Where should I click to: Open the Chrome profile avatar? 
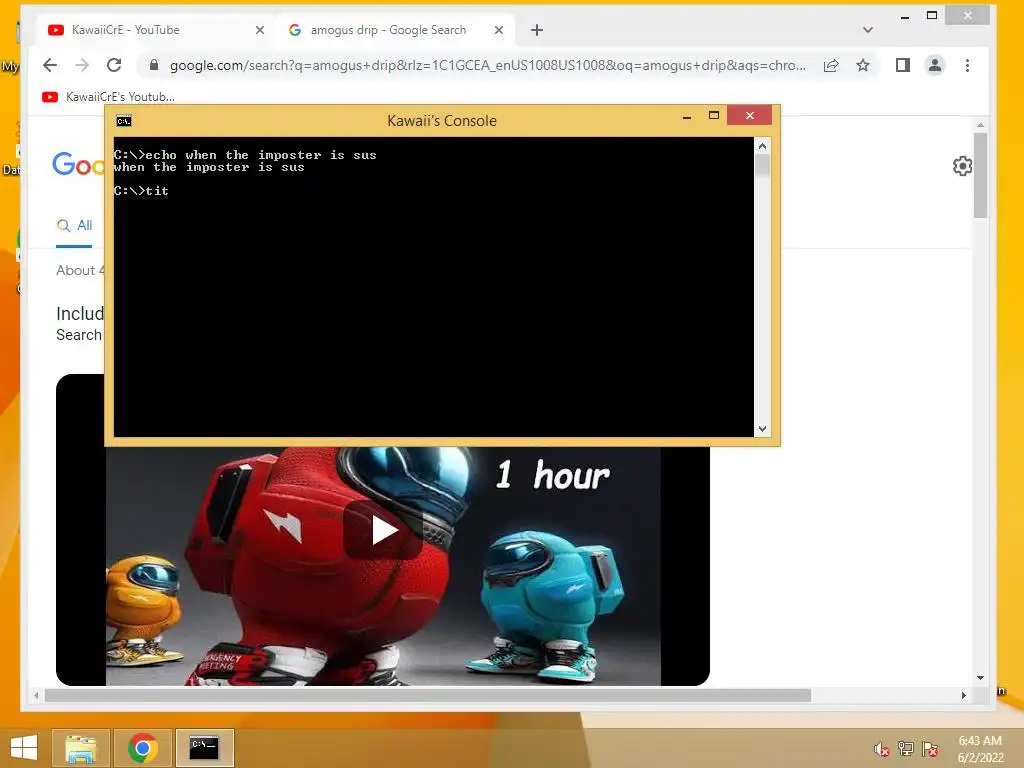[935, 65]
